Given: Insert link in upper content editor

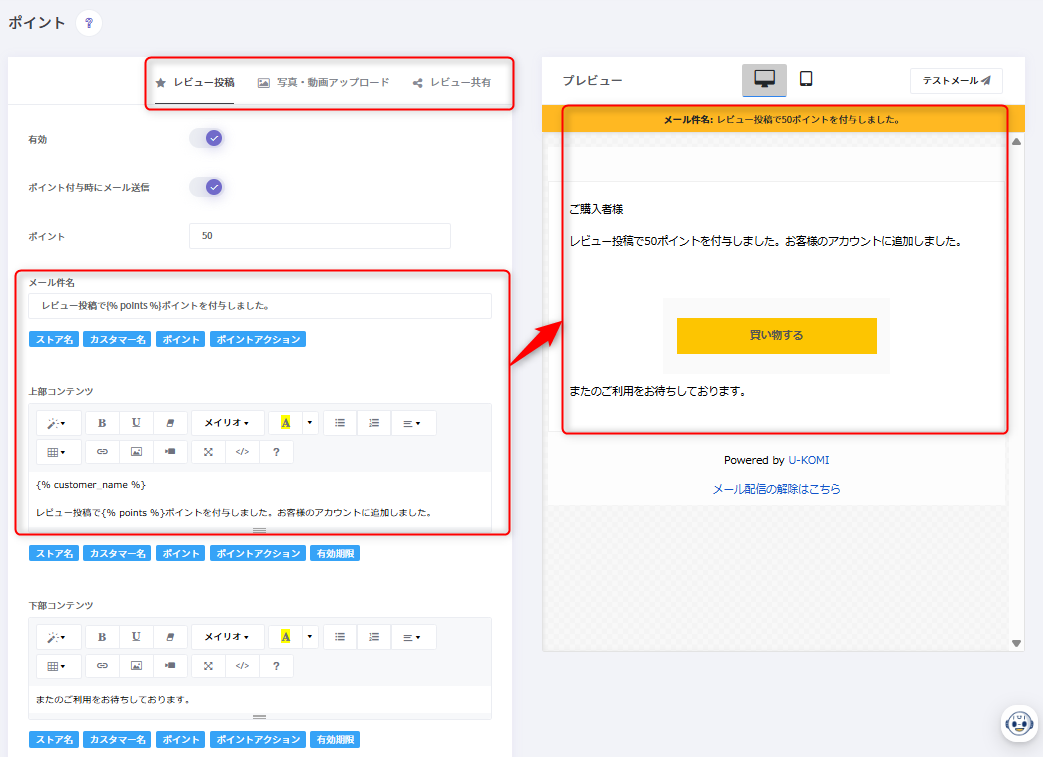Looking at the screenshot, I should [102, 452].
